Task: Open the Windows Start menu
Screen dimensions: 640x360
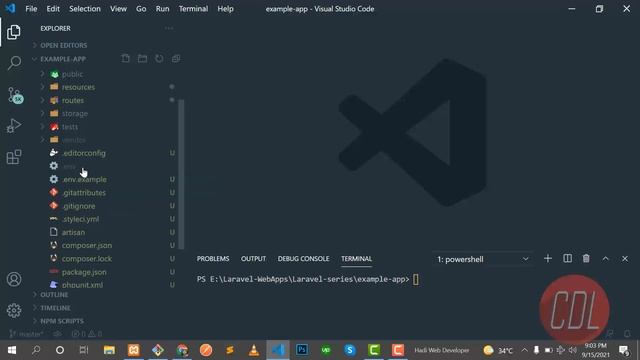Action: point(12,350)
